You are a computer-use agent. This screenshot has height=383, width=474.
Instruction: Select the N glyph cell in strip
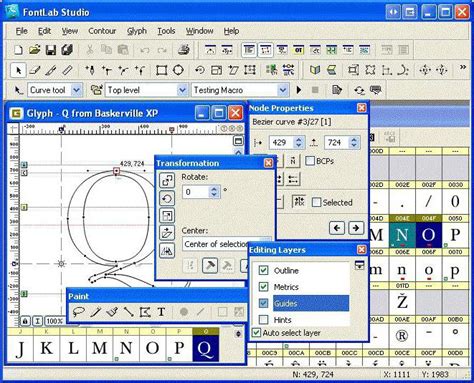126,345
